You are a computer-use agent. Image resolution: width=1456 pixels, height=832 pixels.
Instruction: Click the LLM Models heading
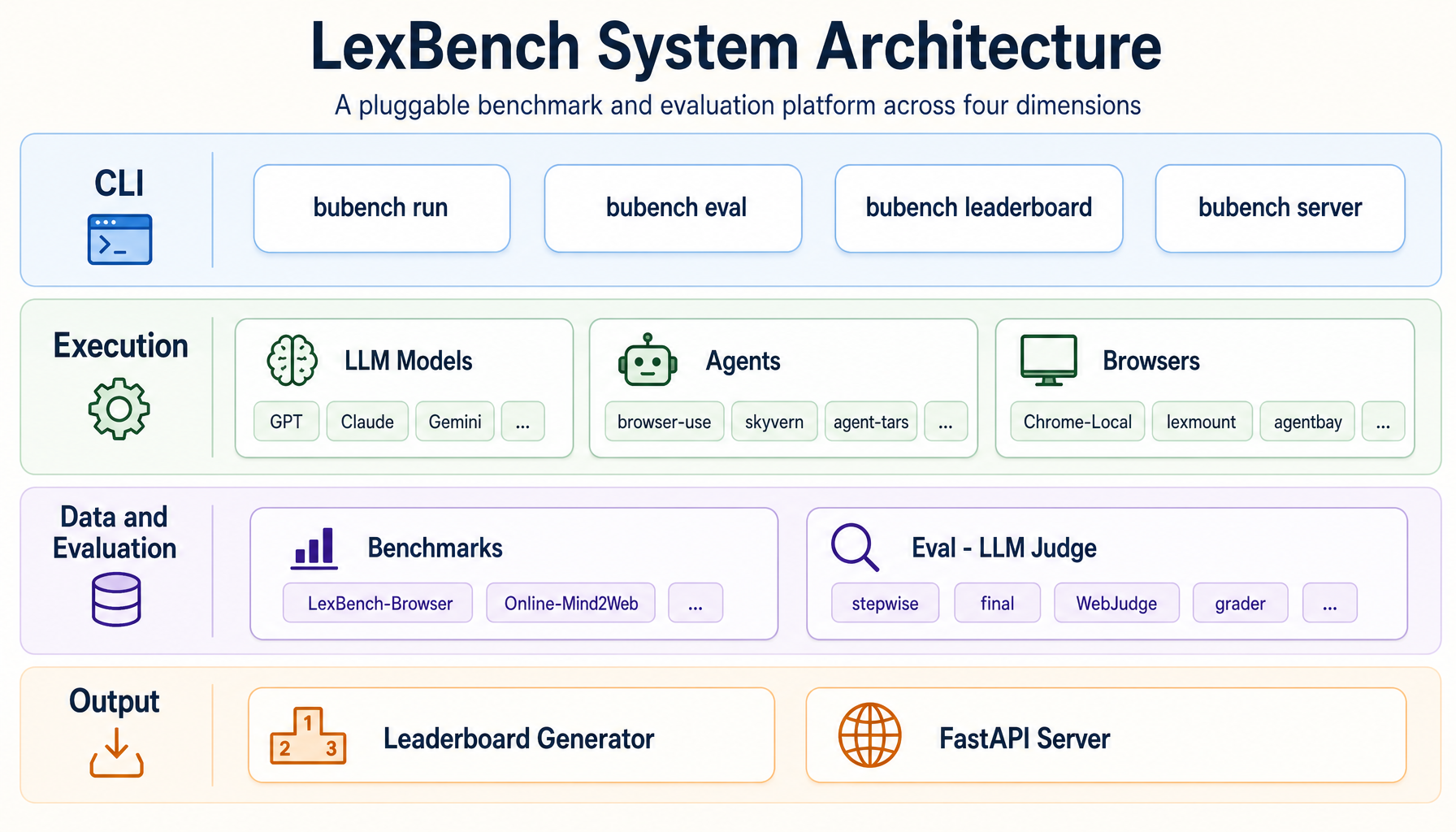pyautogui.click(x=408, y=361)
